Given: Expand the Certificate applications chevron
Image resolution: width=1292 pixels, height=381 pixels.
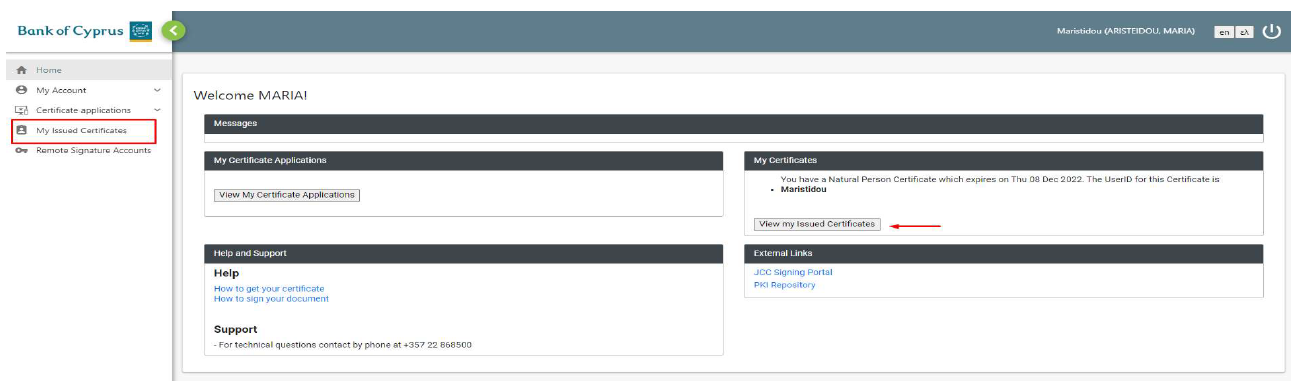Looking at the screenshot, I should coord(157,110).
